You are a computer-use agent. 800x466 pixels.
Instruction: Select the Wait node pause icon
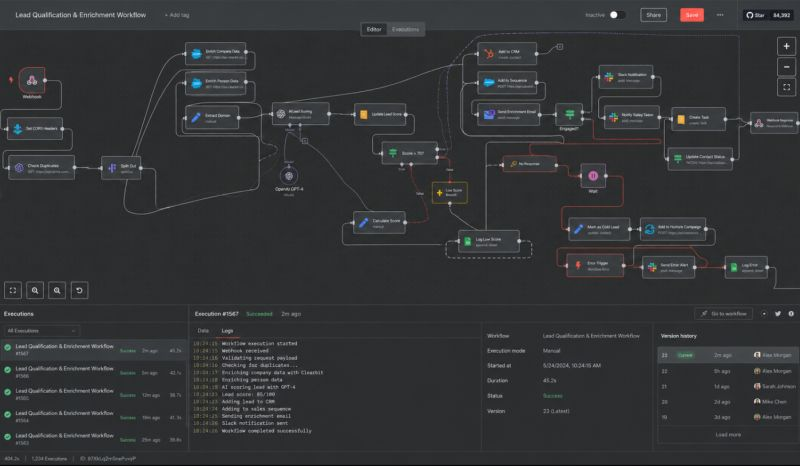[x=593, y=176]
